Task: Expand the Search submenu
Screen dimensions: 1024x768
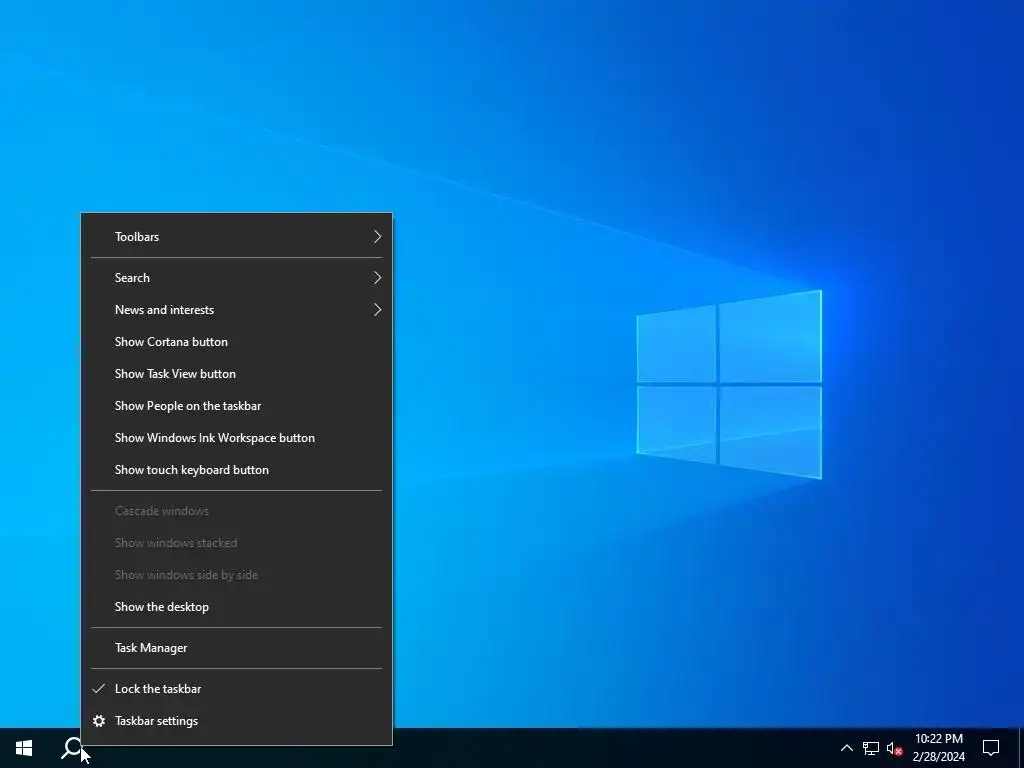Action: (236, 278)
